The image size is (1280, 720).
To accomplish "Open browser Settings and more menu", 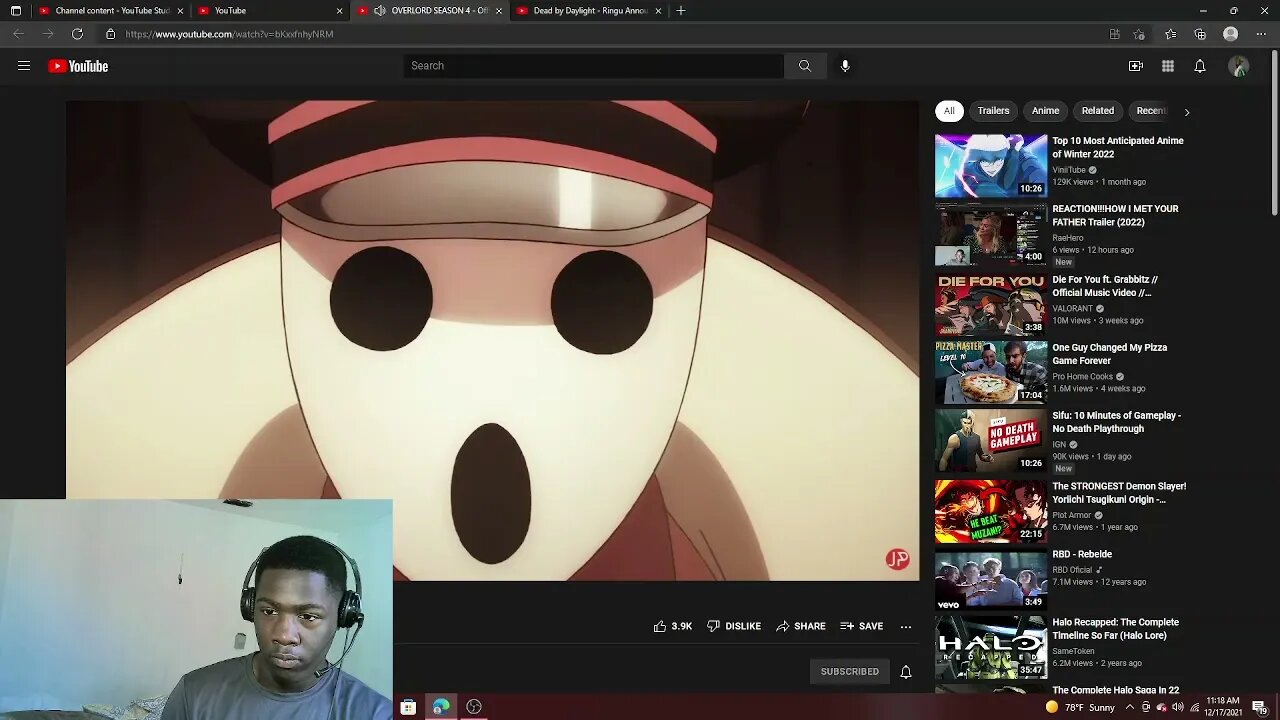I will [1261, 34].
